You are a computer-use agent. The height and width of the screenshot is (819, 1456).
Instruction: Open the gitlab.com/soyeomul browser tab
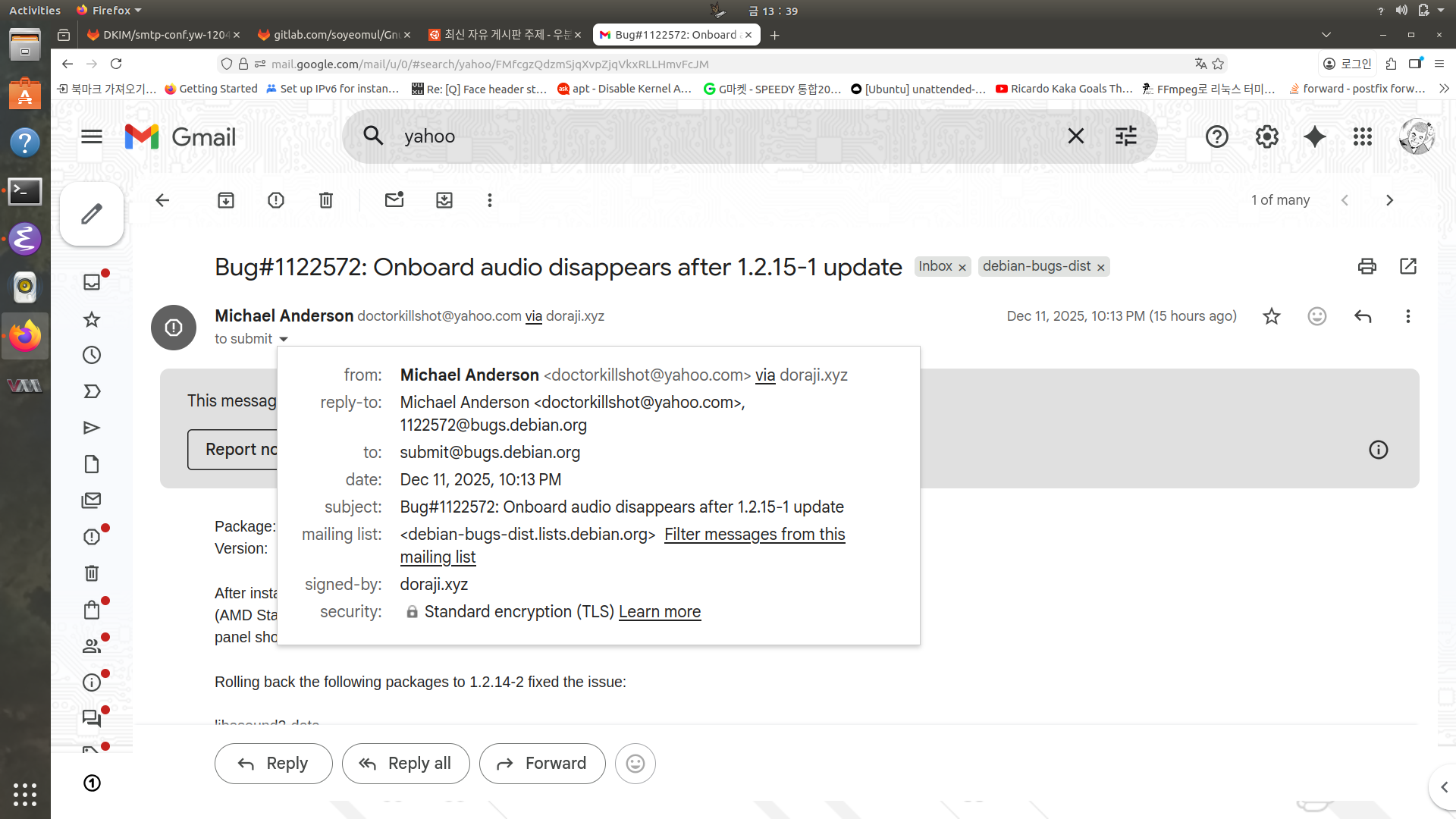(334, 35)
